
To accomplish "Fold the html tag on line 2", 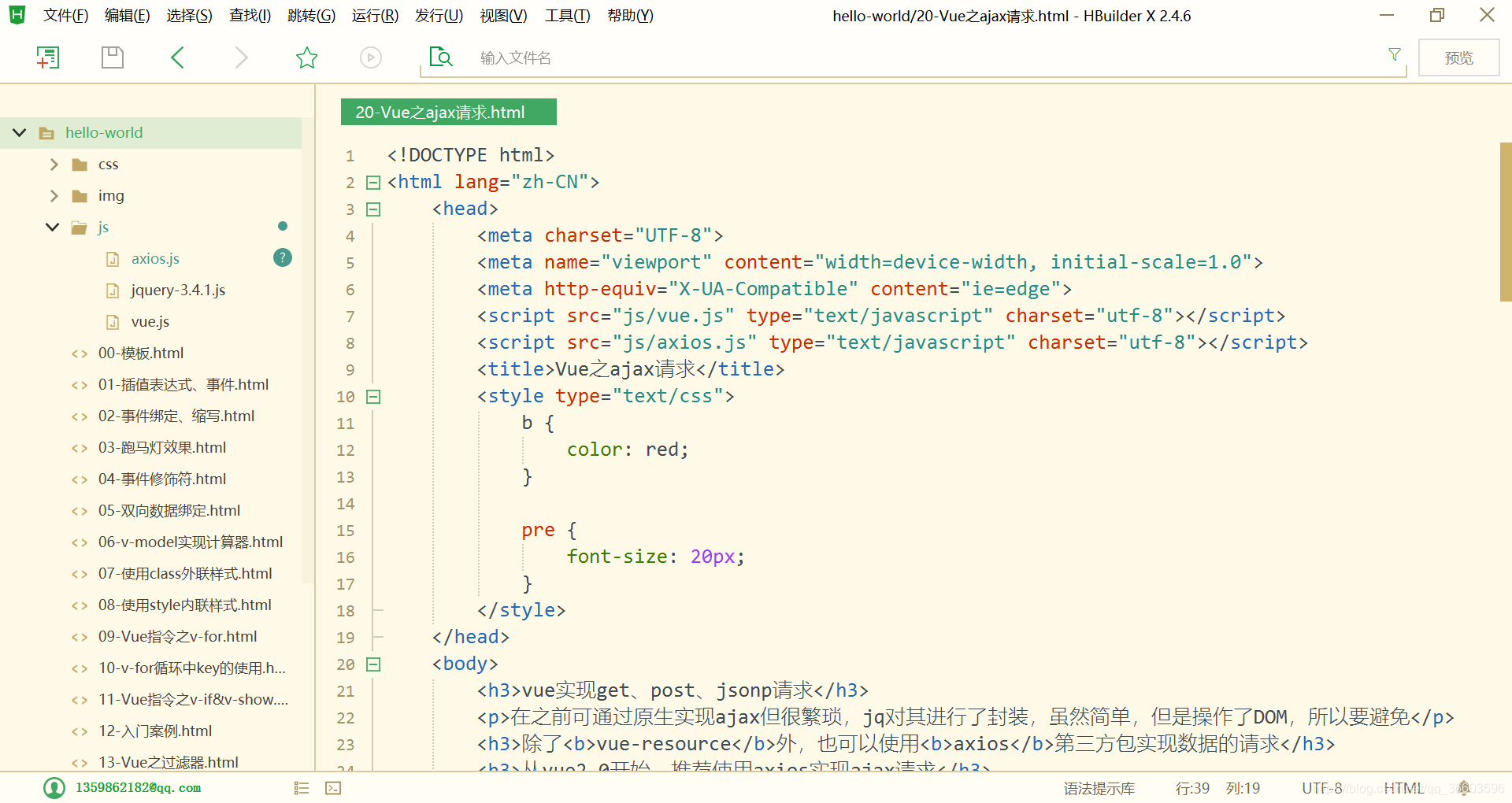I will [x=373, y=183].
